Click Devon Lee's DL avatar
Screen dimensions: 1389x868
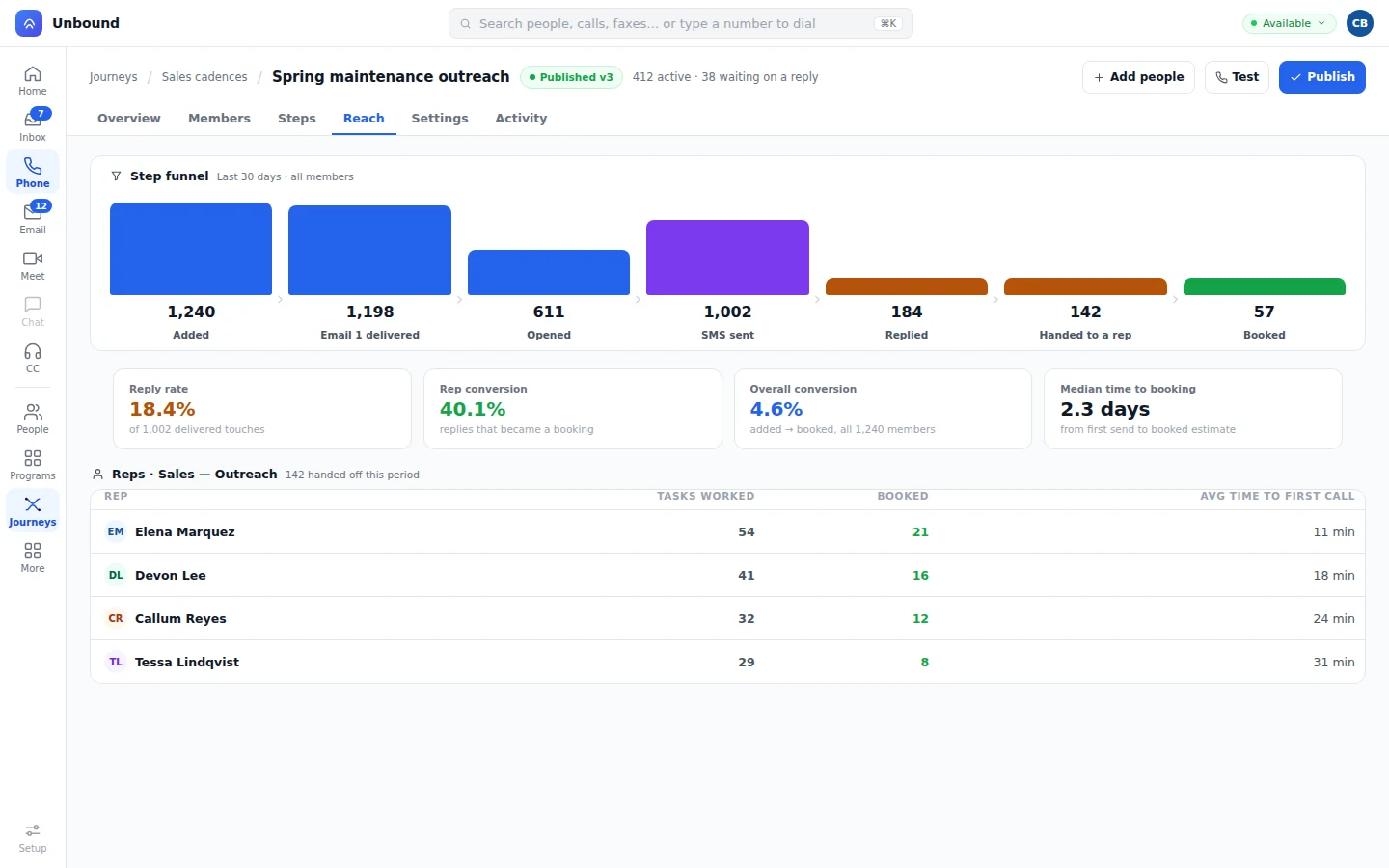click(116, 575)
